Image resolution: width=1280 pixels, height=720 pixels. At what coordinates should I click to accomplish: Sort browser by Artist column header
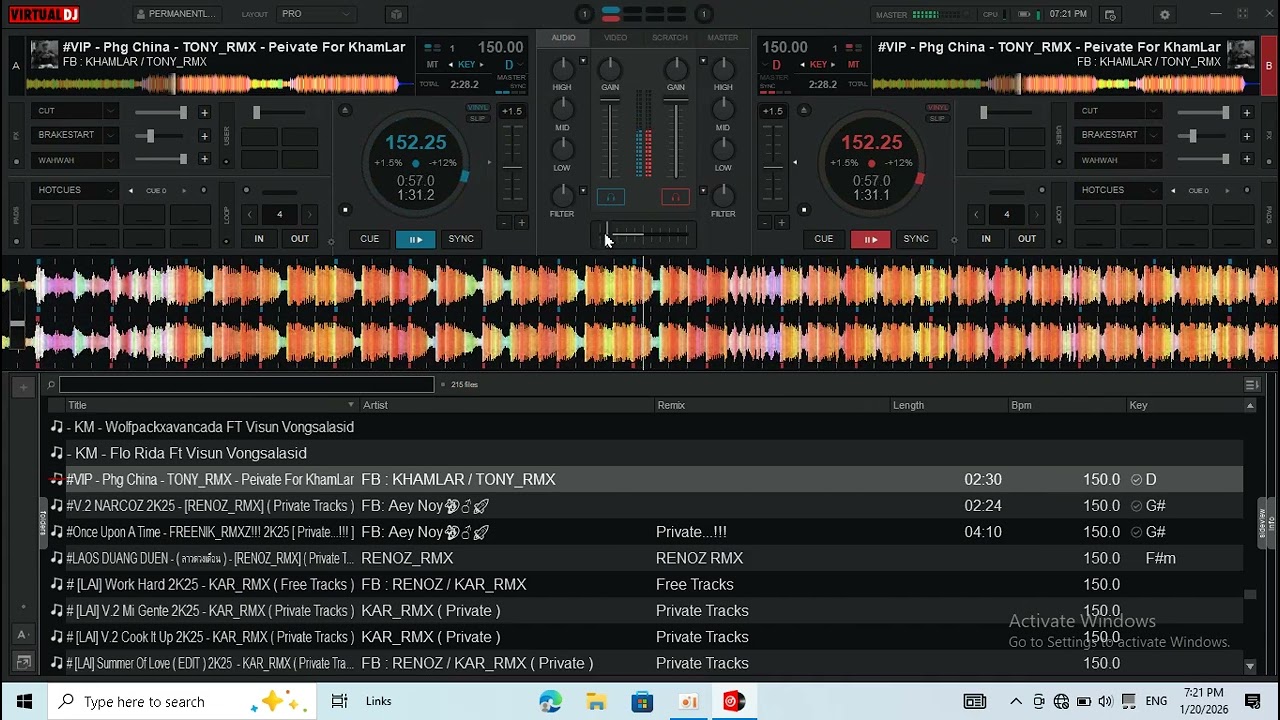coord(506,405)
